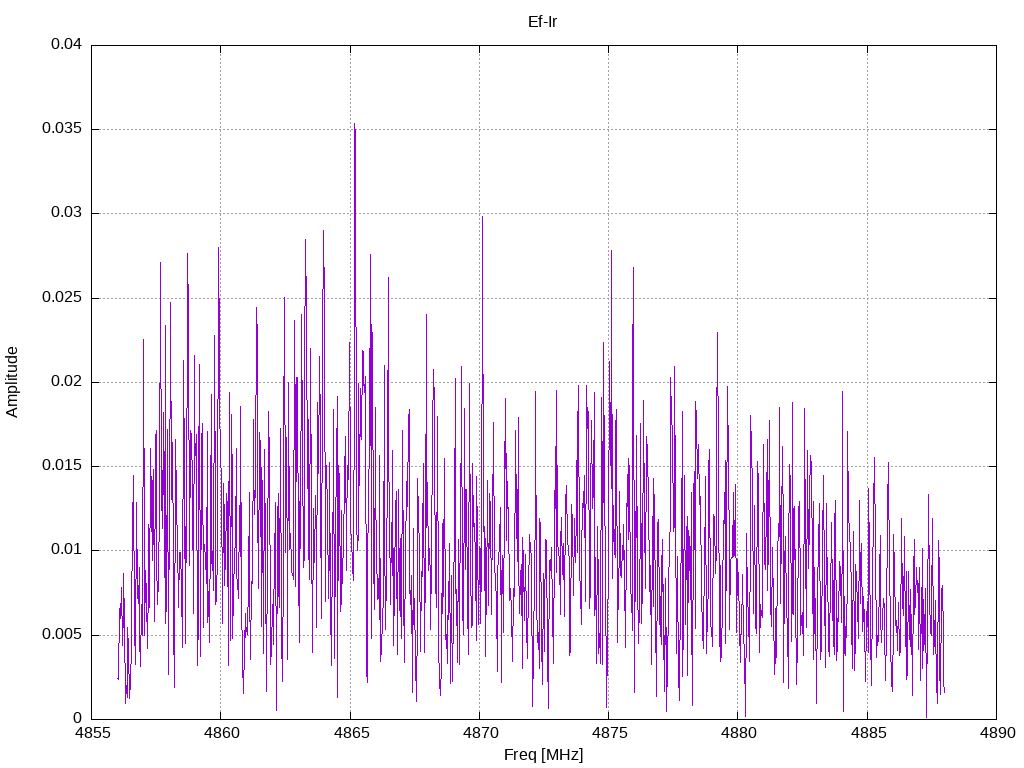Click the x-axis tick label 4855
1024x768 pixels.
(92, 733)
